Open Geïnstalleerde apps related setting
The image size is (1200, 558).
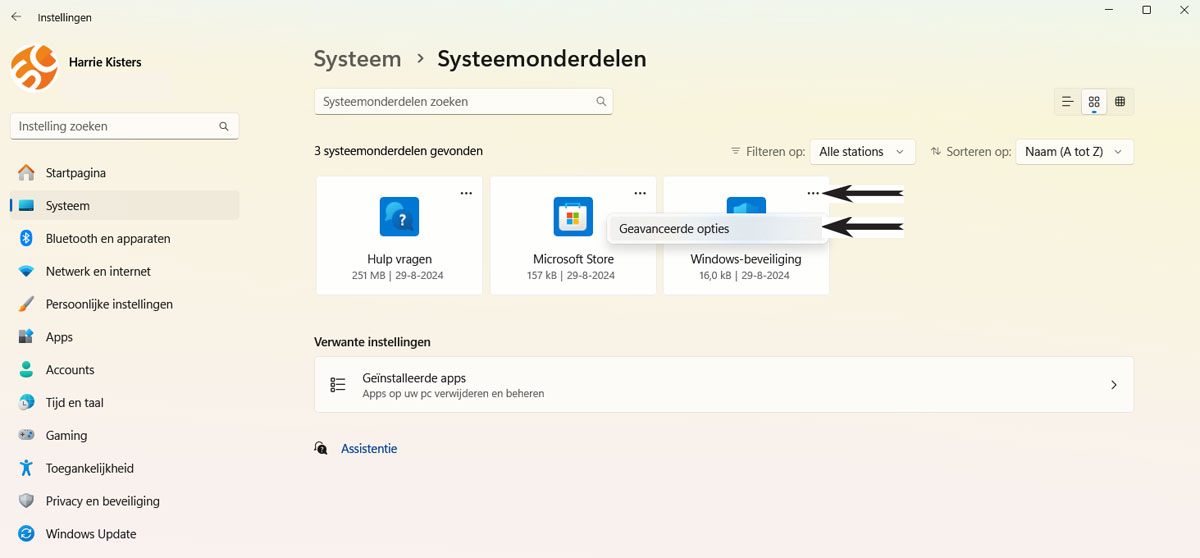[724, 385]
